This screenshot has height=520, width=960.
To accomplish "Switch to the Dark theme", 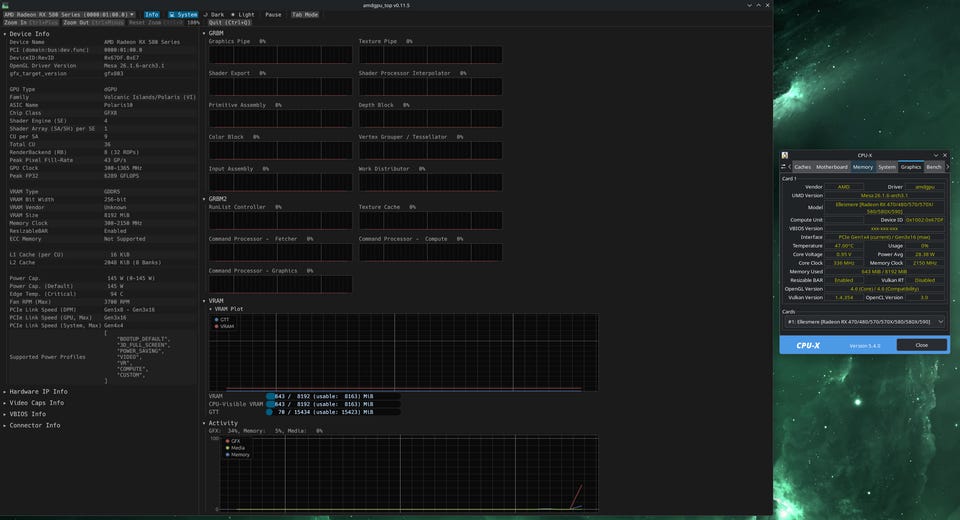I will (x=214, y=14).
